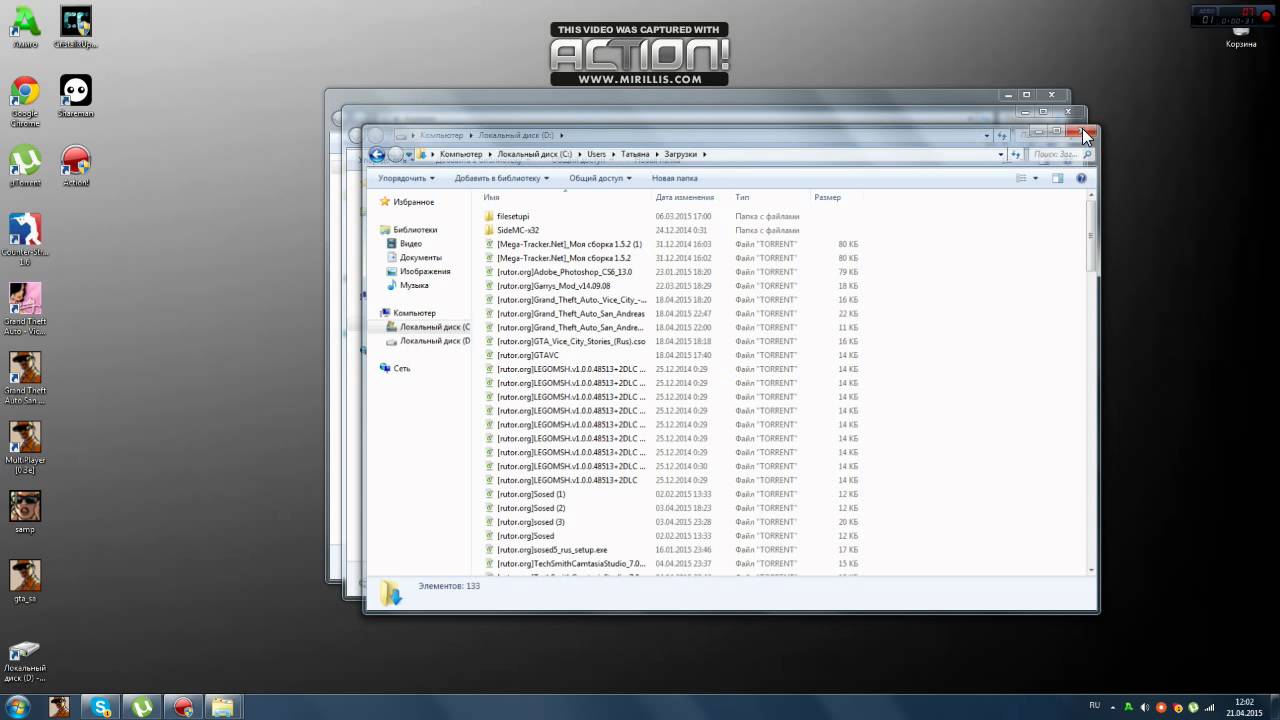
Task: Select Grand Theft Auto San Andreas desktop icon
Action: tap(25, 378)
